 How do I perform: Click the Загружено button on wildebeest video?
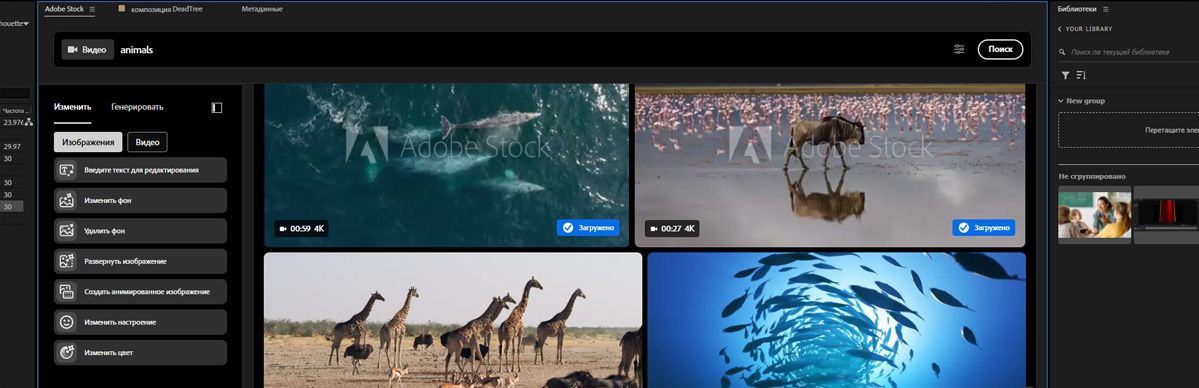click(x=983, y=228)
